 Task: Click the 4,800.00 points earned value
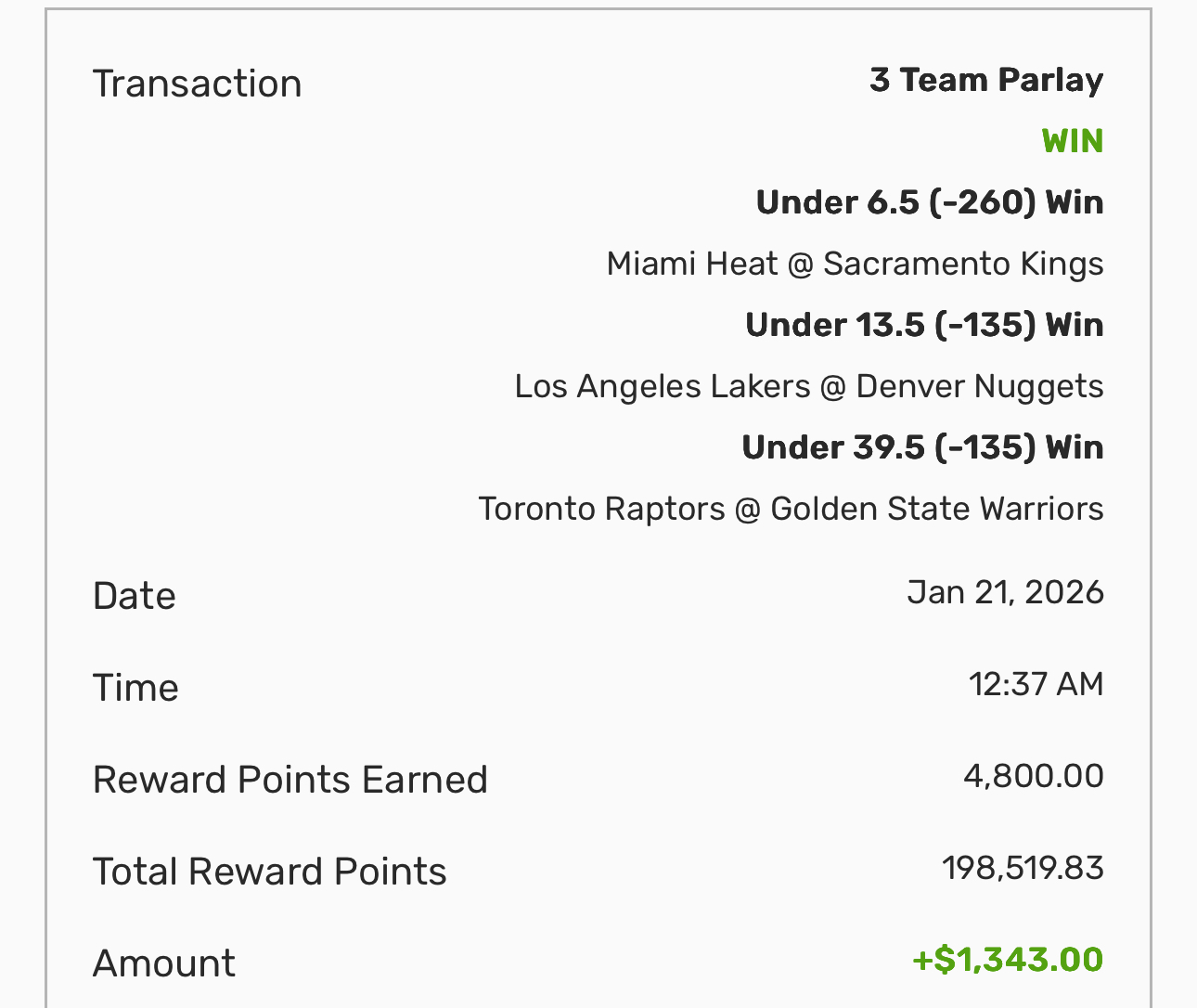pyautogui.click(x=1033, y=776)
